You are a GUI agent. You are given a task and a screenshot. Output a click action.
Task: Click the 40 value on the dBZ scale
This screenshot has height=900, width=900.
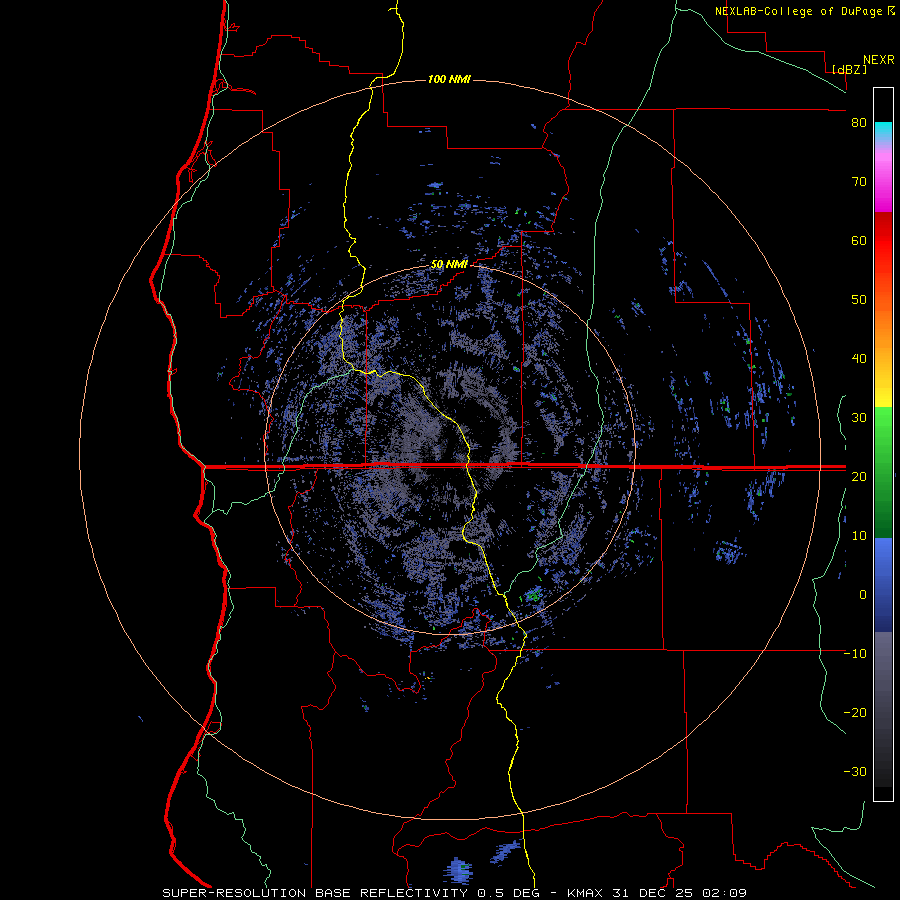pyautogui.click(x=859, y=359)
